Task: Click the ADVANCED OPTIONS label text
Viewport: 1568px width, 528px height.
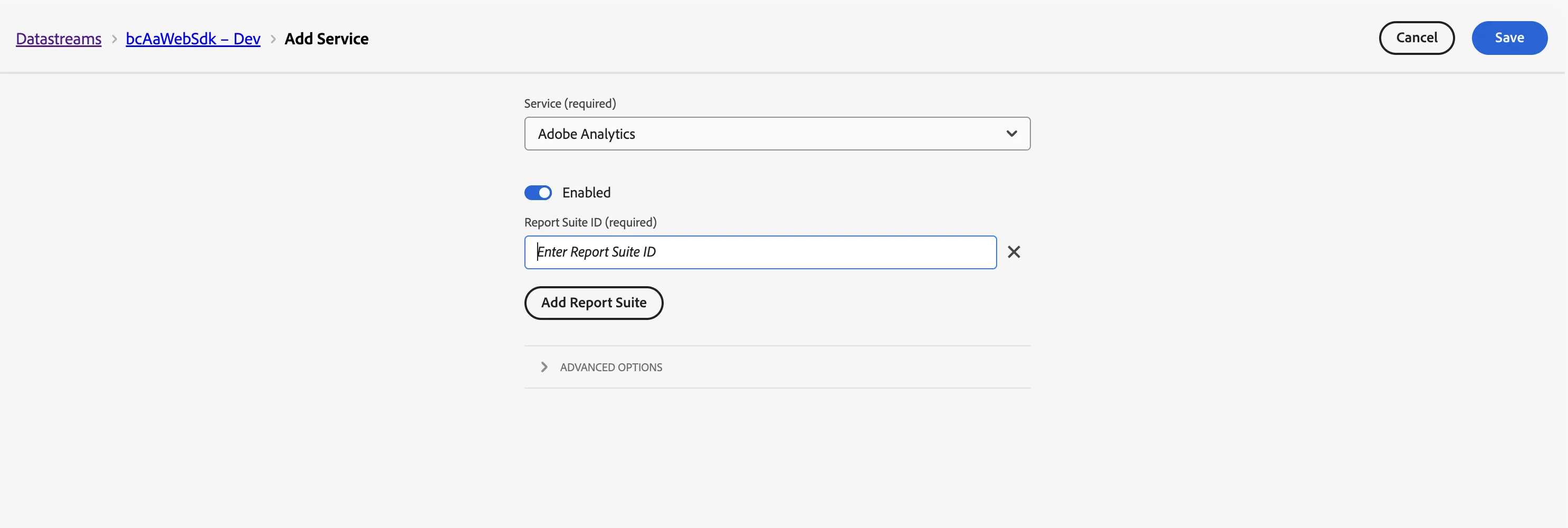Action: pos(611,367)
